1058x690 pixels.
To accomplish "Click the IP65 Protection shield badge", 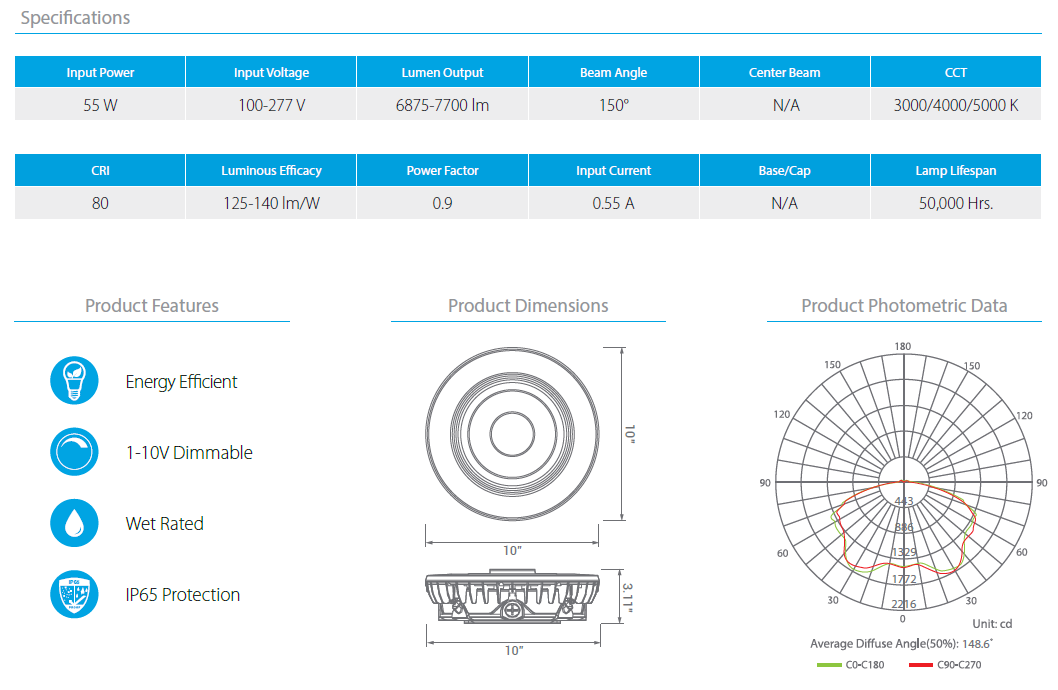I will click(x=74, y=595).
